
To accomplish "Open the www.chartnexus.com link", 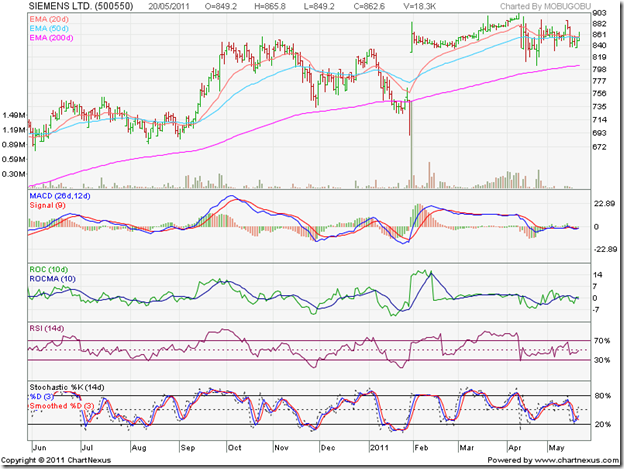I will tap(577, 460).
